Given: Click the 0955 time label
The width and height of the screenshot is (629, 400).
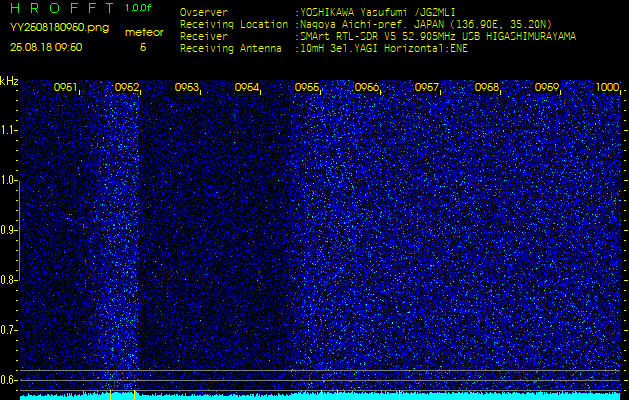Looking at the screenshot, I should (x=307, y=87).
